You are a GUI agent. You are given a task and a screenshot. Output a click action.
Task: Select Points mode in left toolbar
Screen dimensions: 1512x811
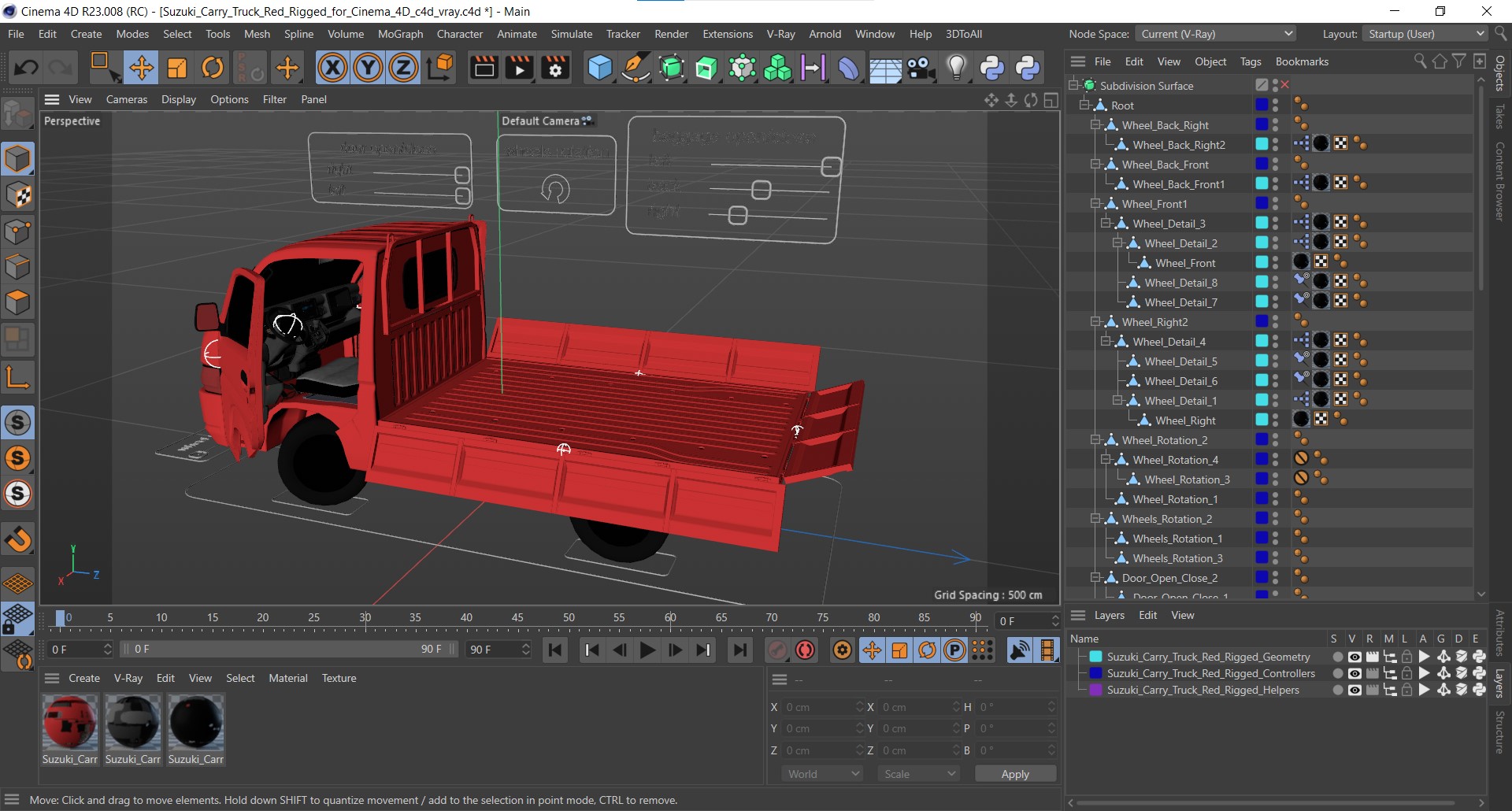[17, 231]
